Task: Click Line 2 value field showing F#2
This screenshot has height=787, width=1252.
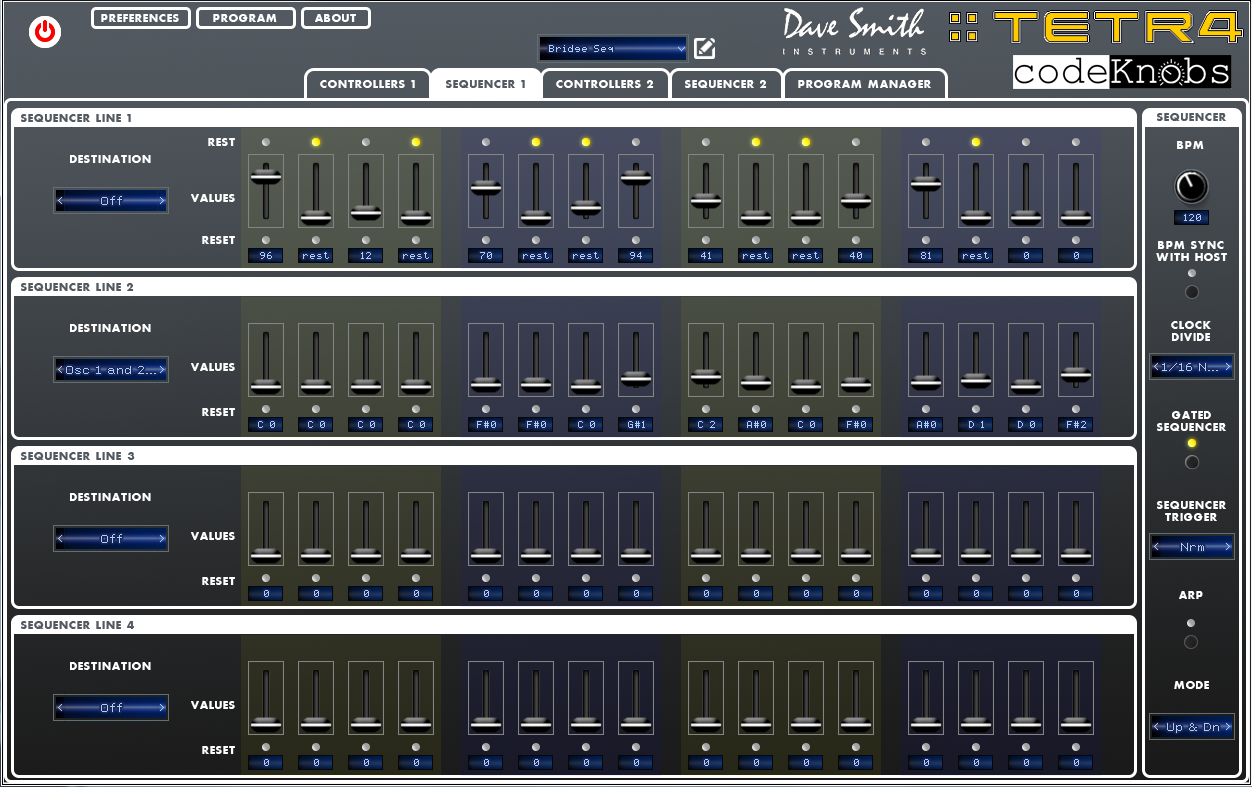Action: point(1076,425)
